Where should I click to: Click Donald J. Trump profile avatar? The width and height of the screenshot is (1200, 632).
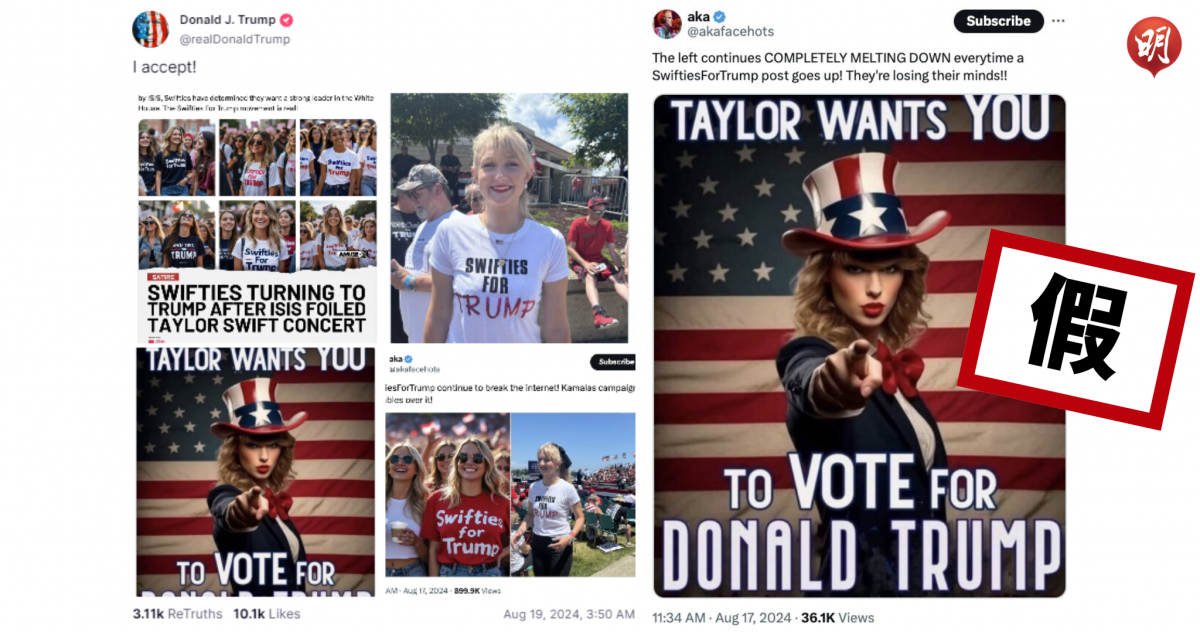[x=150, y=29]
